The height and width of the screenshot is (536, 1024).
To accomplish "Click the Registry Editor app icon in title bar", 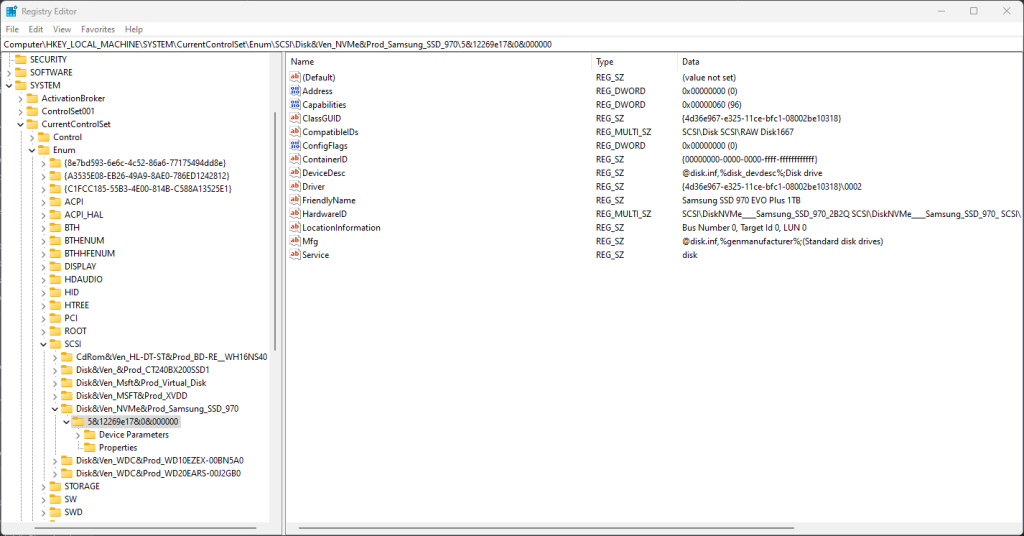I will coord(10,10).
